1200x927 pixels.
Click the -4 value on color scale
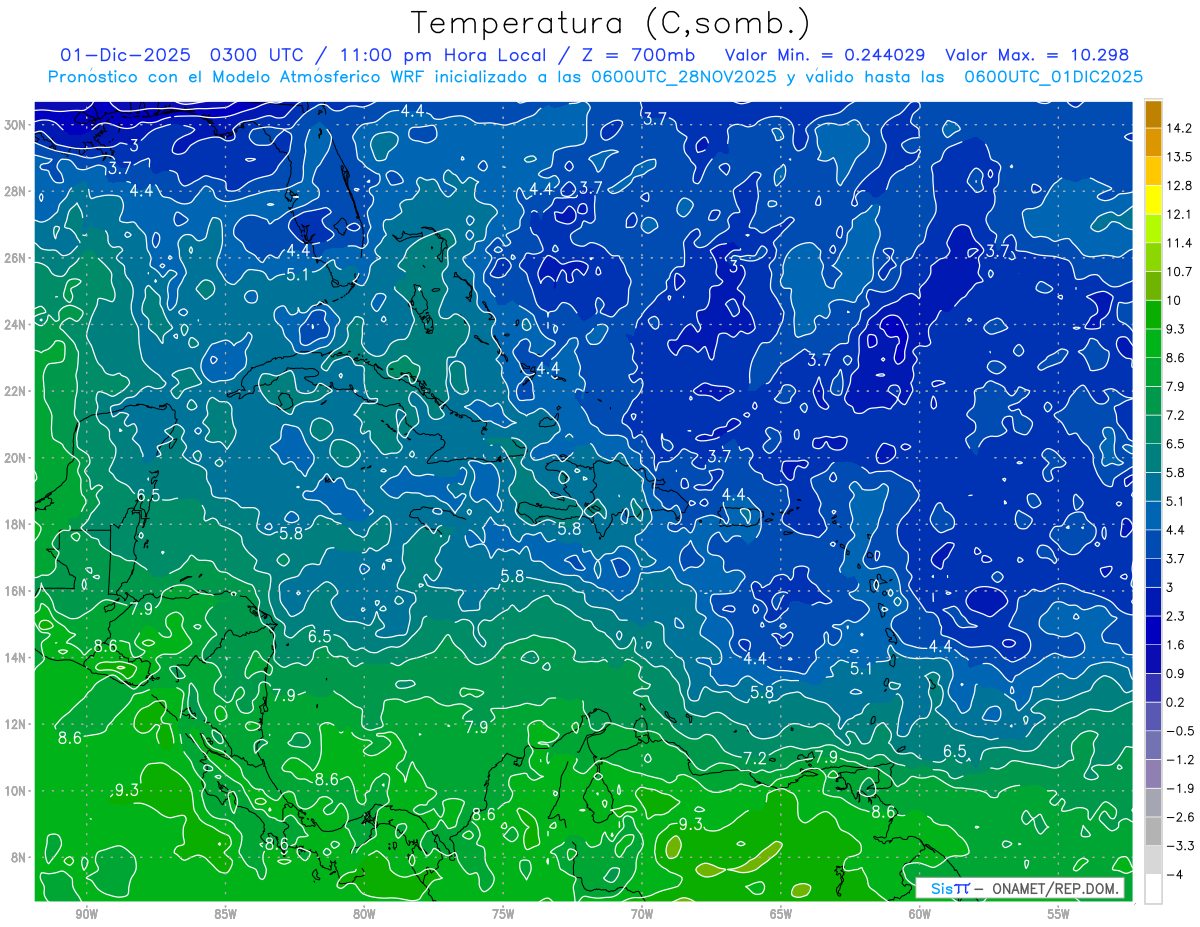click(x=1174, y=874)
